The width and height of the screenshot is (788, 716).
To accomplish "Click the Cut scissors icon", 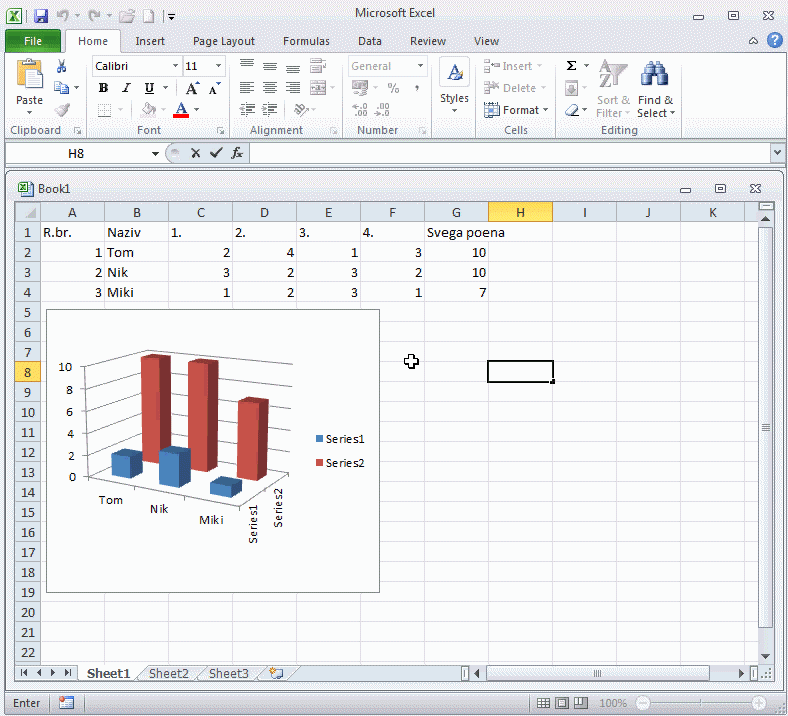I will point(62,66).
